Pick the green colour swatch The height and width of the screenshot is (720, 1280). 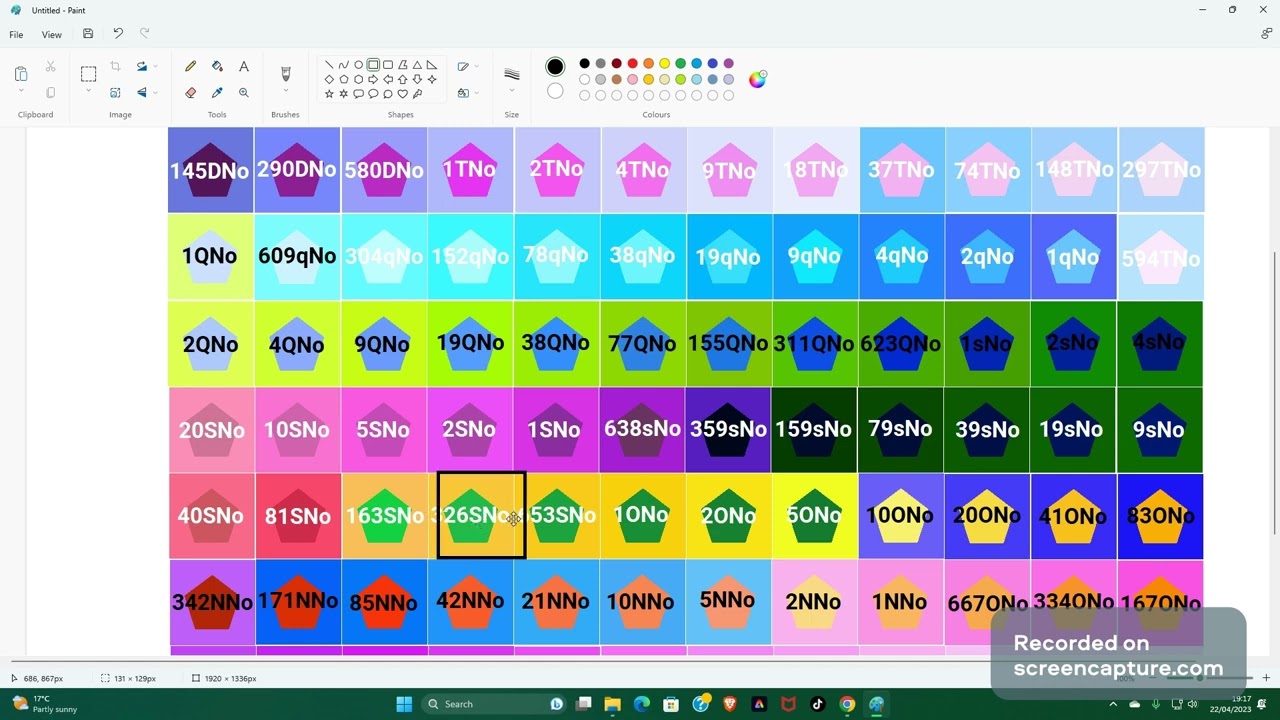[x=680, y=64]
